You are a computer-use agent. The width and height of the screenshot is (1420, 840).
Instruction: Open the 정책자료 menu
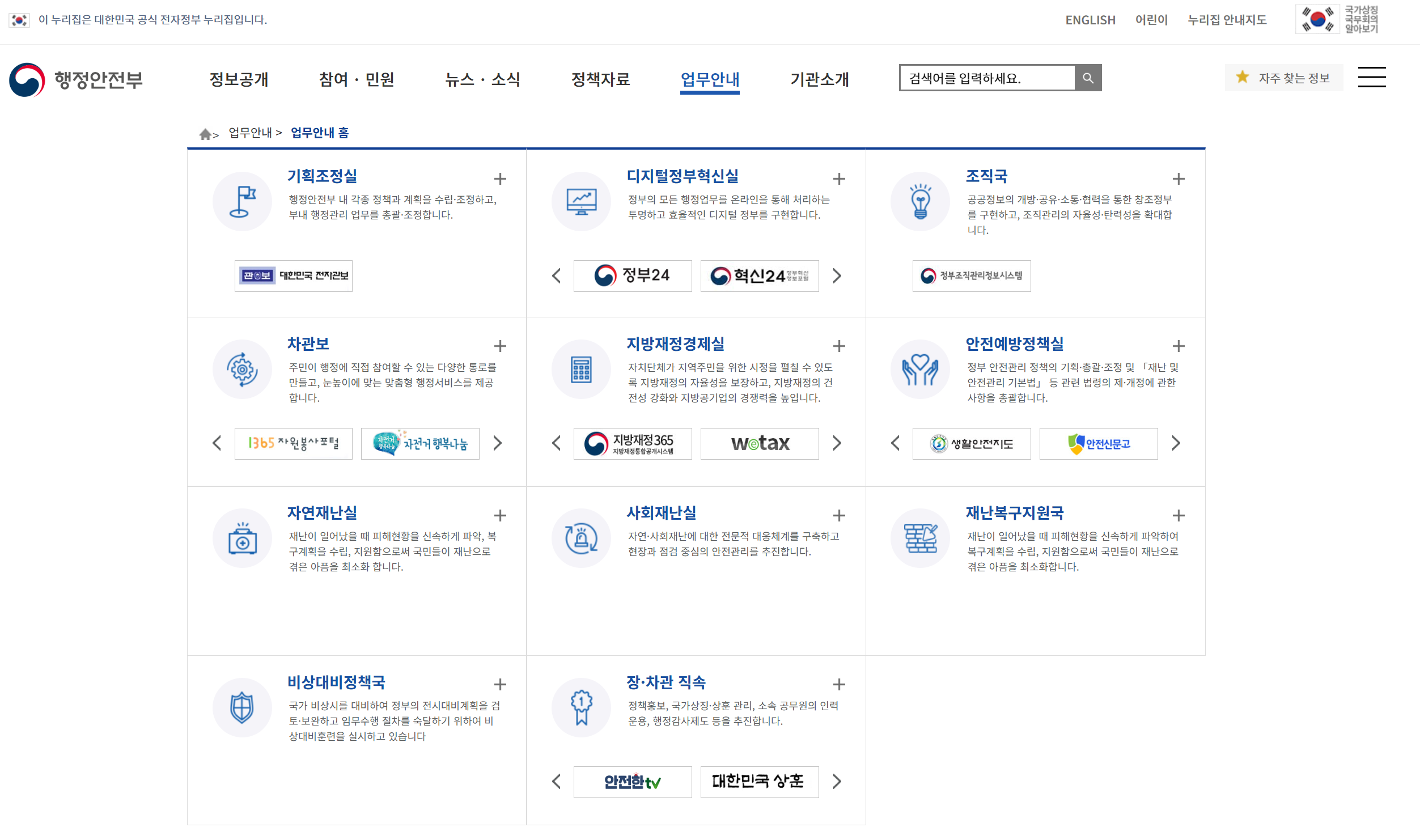(x=600, y=79)
